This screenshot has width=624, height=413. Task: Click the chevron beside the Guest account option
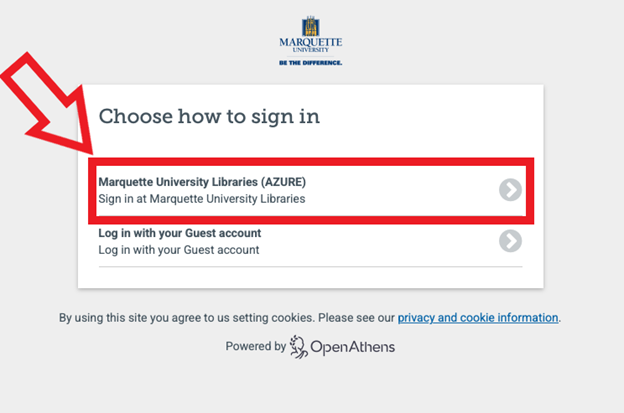point(510,240)
